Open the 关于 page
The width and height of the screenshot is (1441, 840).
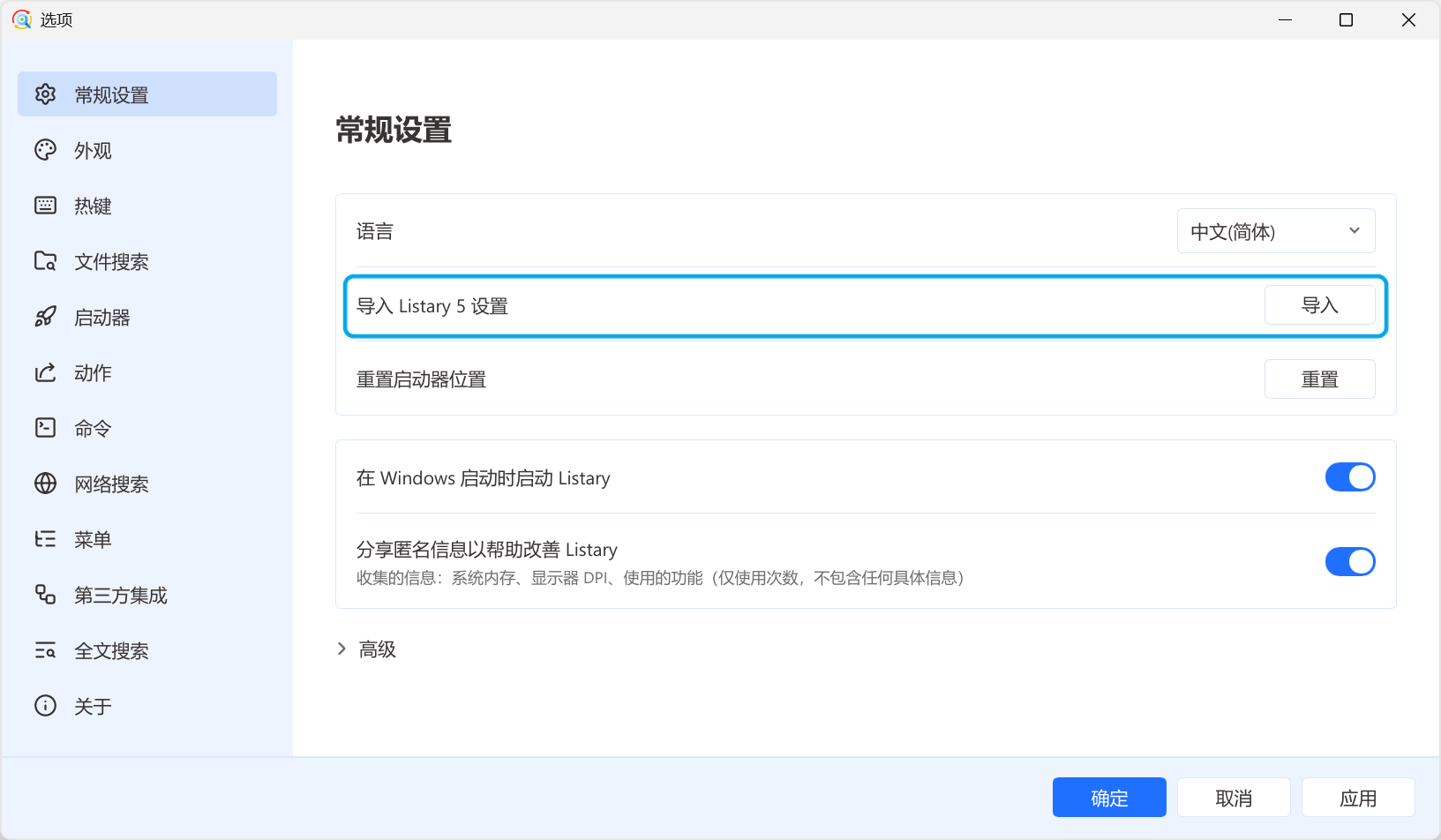[147, 706]
